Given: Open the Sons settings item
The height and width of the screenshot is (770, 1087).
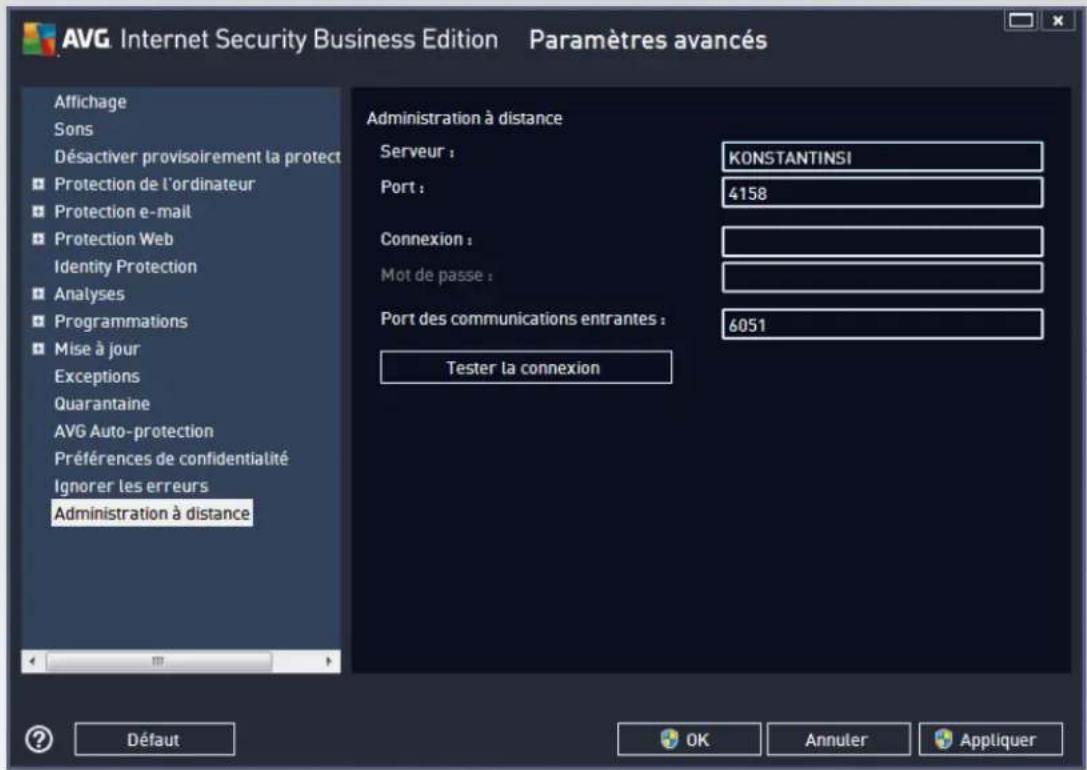Looking at the screenshot, I should click(x=73, y=130).
